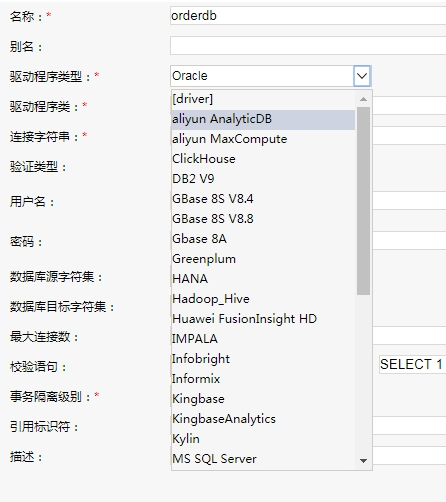Select GBase 8S V8.8 option
Image resolution: width=446 pixels, height=502 pixels.
[x=263, y=219]
